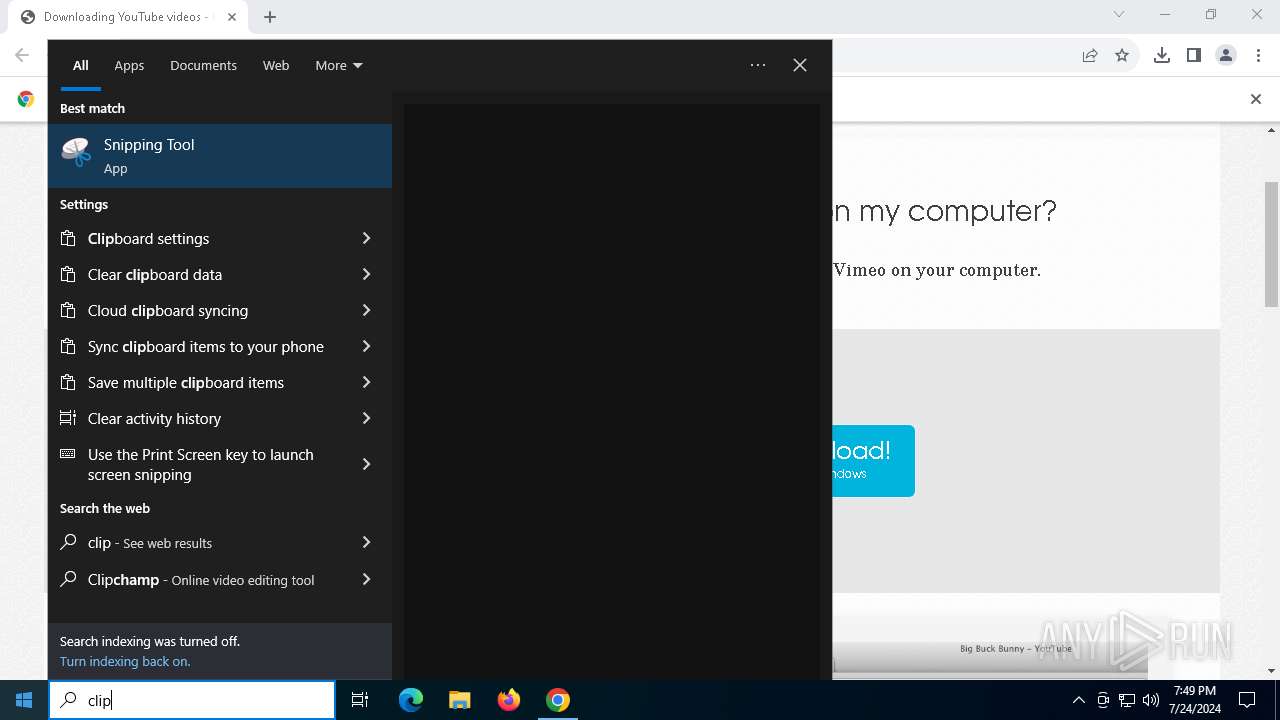The height and width of the screenshot is (720, 1280).
Task: Click Chrome's share page icon
Action: pos(1090,56)
